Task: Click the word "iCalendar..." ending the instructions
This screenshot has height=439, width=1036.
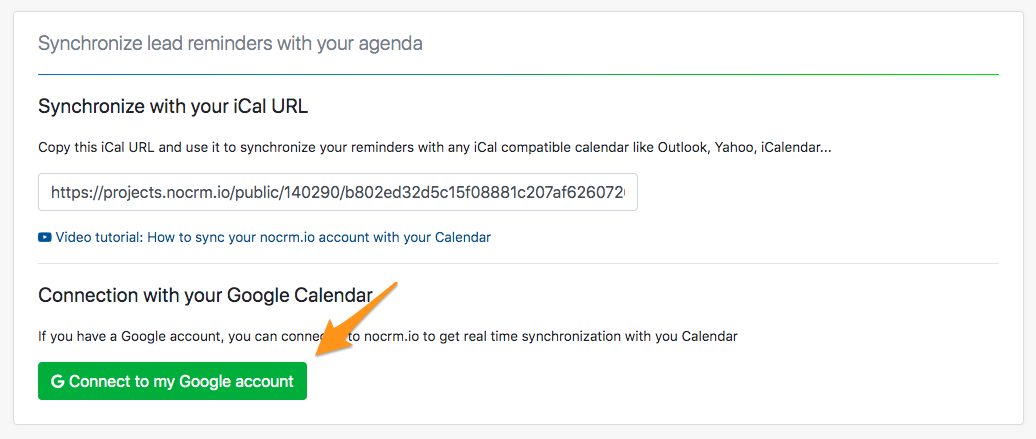Action: [x=796, y=147]
